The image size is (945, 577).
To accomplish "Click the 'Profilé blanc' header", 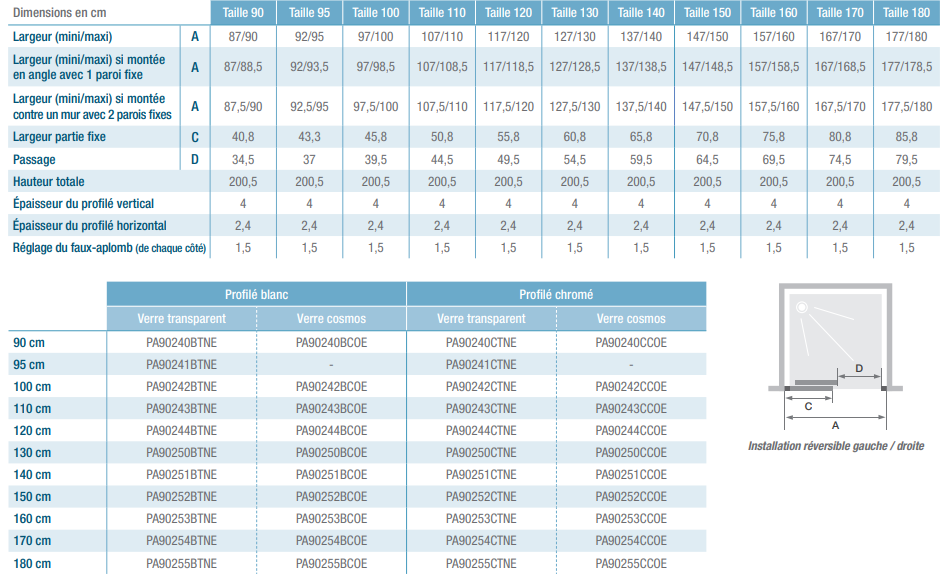I will tap(256, 294).
